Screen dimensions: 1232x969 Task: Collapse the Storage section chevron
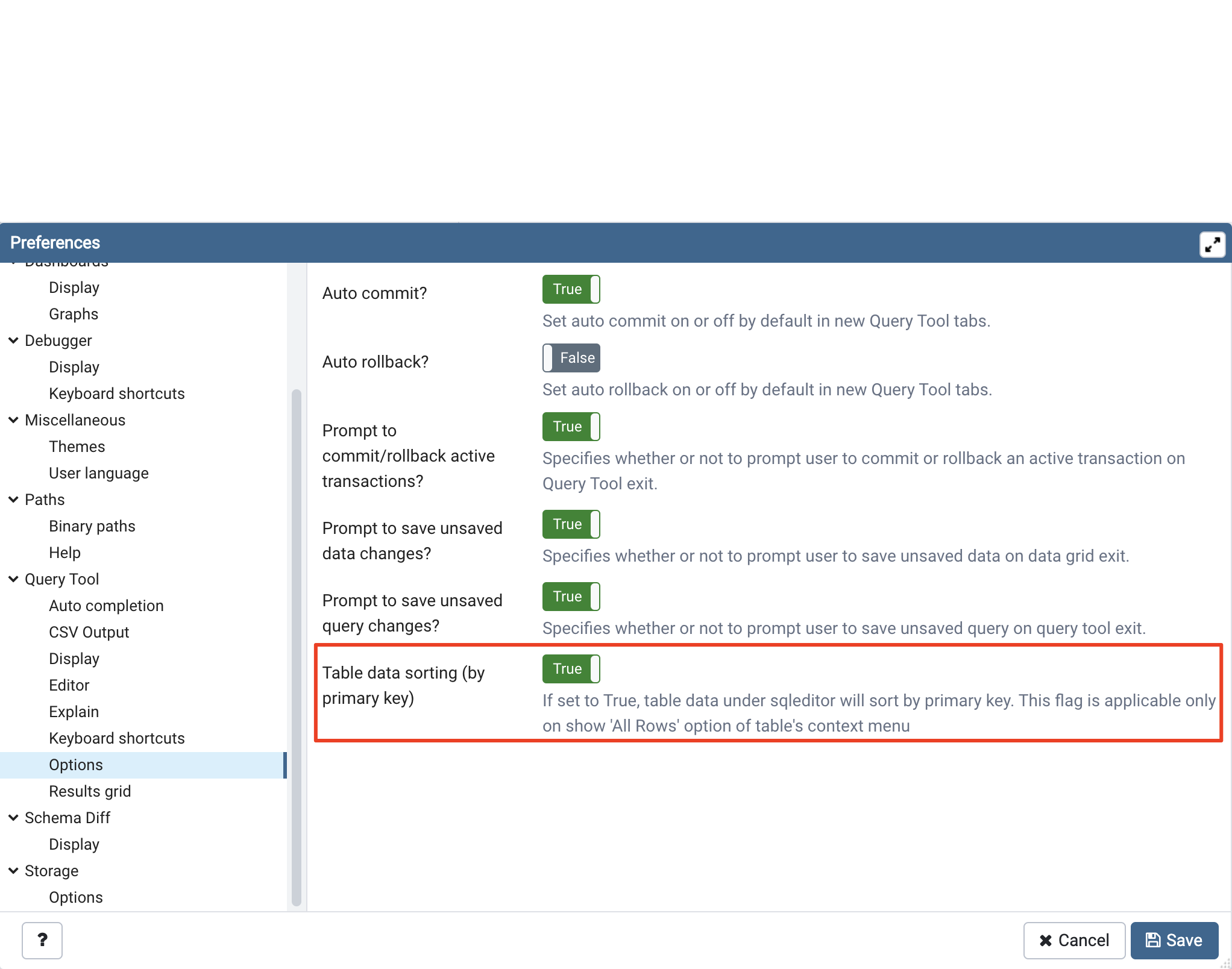click(13, 871)
